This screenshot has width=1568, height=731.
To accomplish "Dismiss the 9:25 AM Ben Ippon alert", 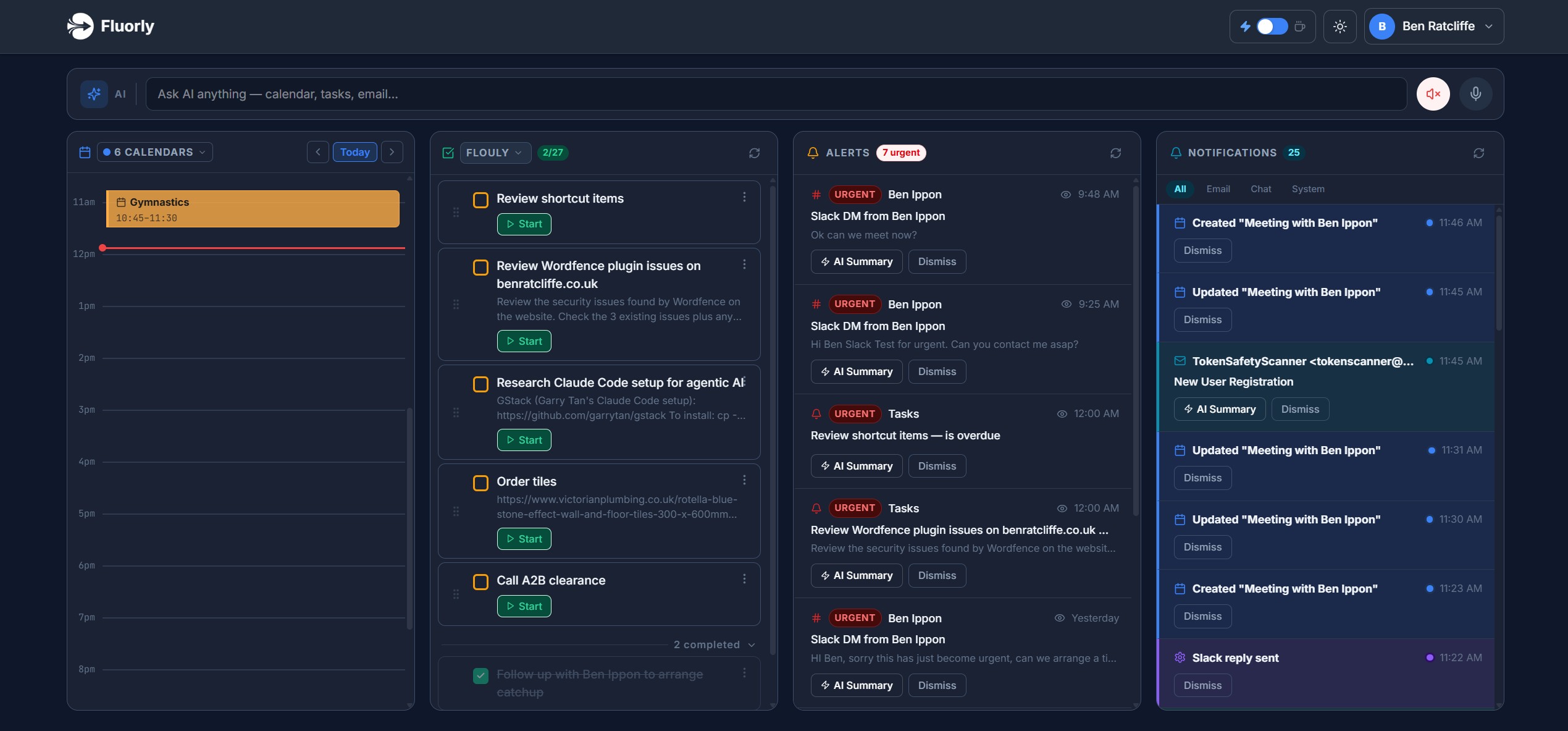I will click(936, 371).
